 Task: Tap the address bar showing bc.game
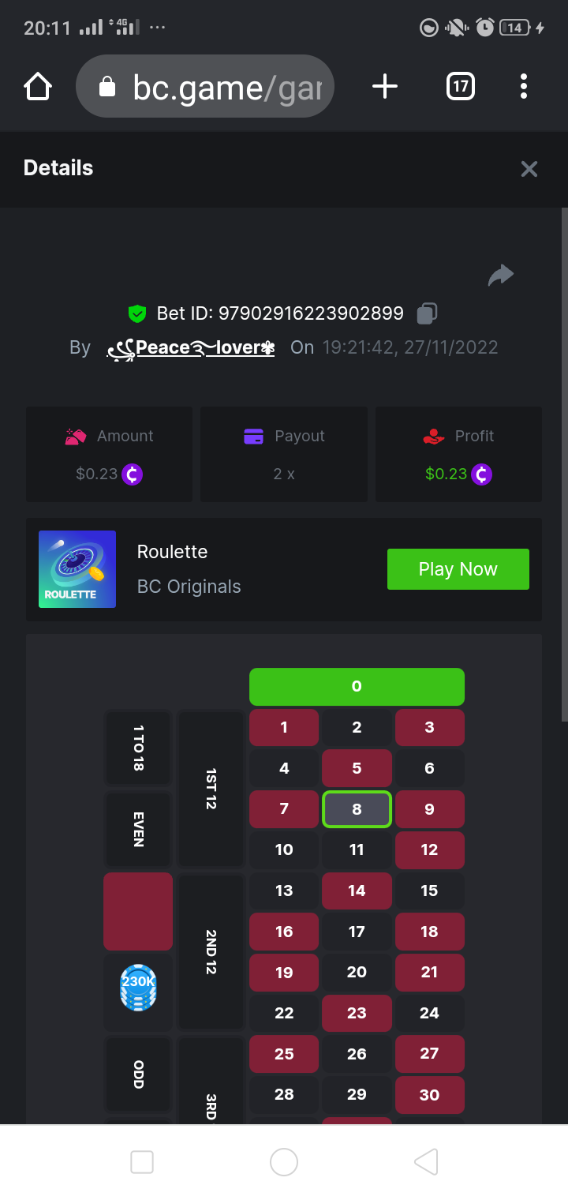[204, 87]
